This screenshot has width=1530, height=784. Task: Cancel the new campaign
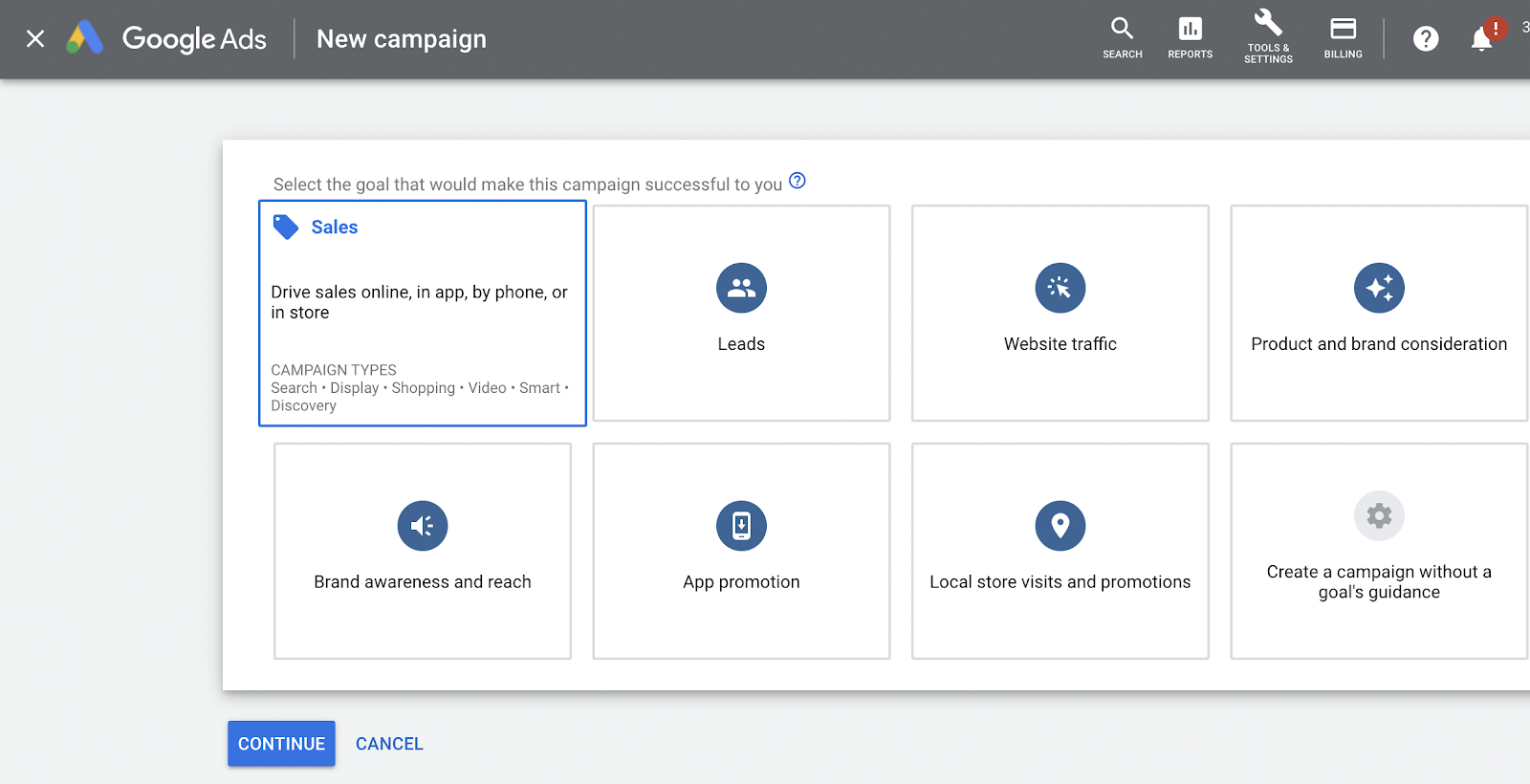click(x=389, y=744)
